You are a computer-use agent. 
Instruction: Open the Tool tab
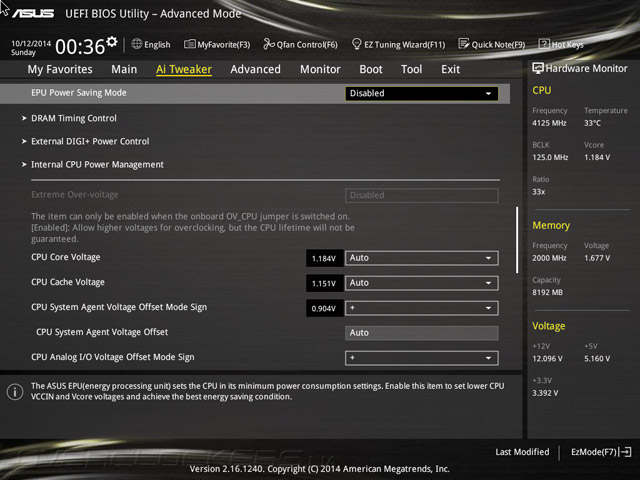(411, 69)
